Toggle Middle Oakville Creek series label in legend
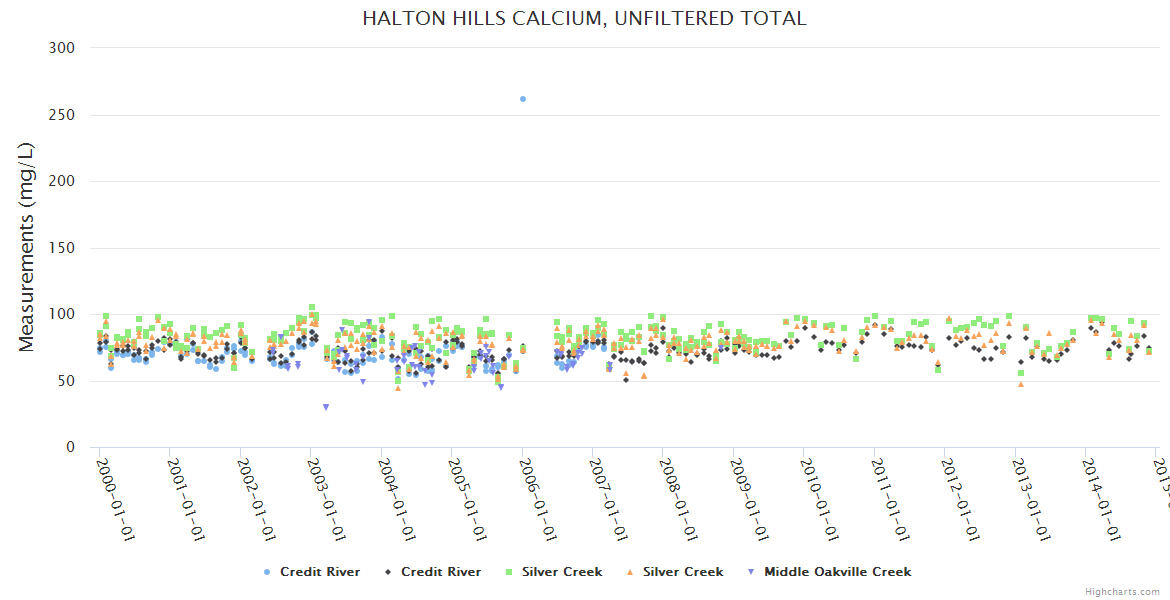This screenshot has width=1170, height=600. (837, 572)
